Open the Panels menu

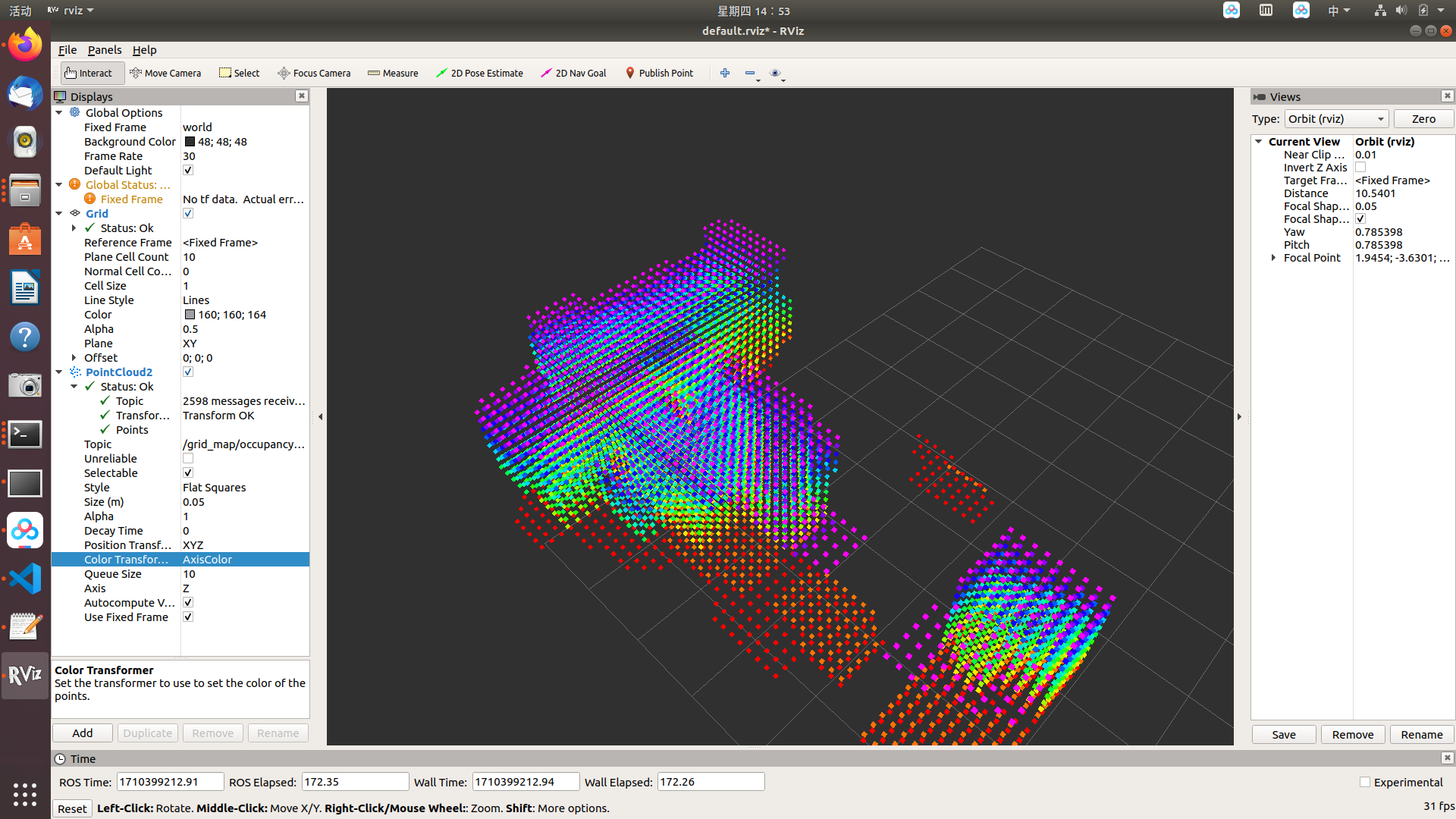pyautogui.click(x=104, y=50)
